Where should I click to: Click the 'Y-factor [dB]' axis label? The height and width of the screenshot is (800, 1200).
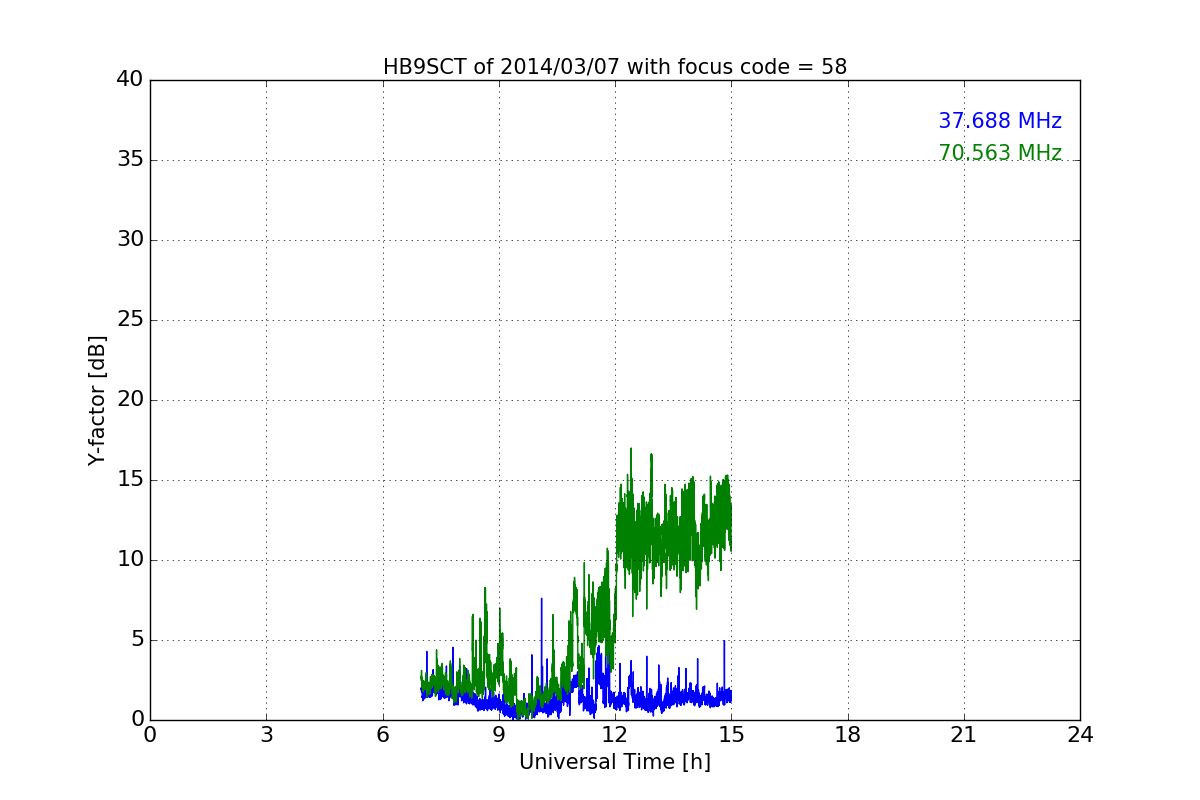(x=97, y=400)
